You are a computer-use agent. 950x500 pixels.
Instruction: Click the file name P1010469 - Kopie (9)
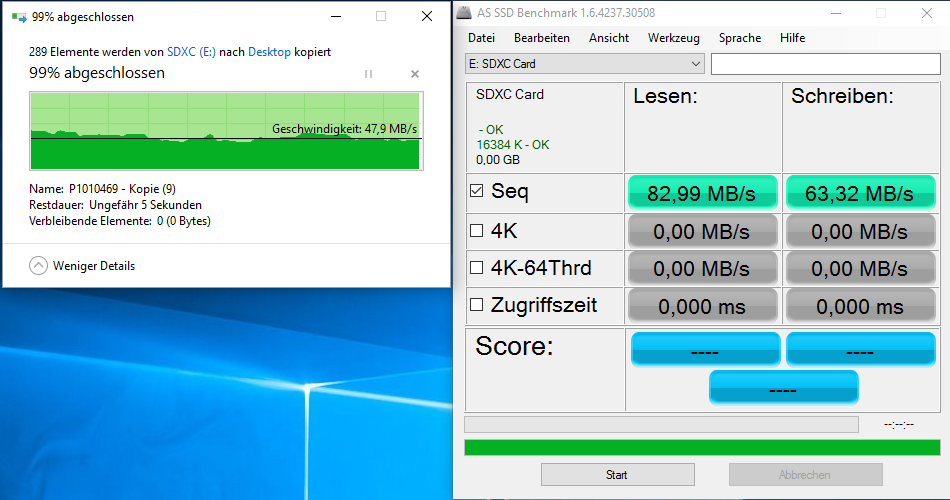[122, 189]
